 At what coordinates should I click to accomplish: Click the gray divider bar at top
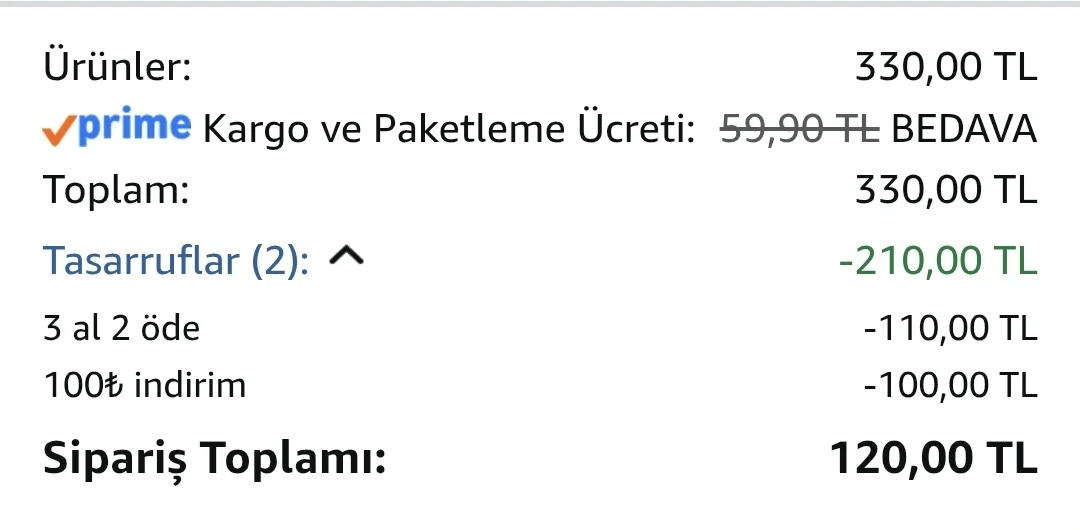pyautogui.click(x=540, y=3)
